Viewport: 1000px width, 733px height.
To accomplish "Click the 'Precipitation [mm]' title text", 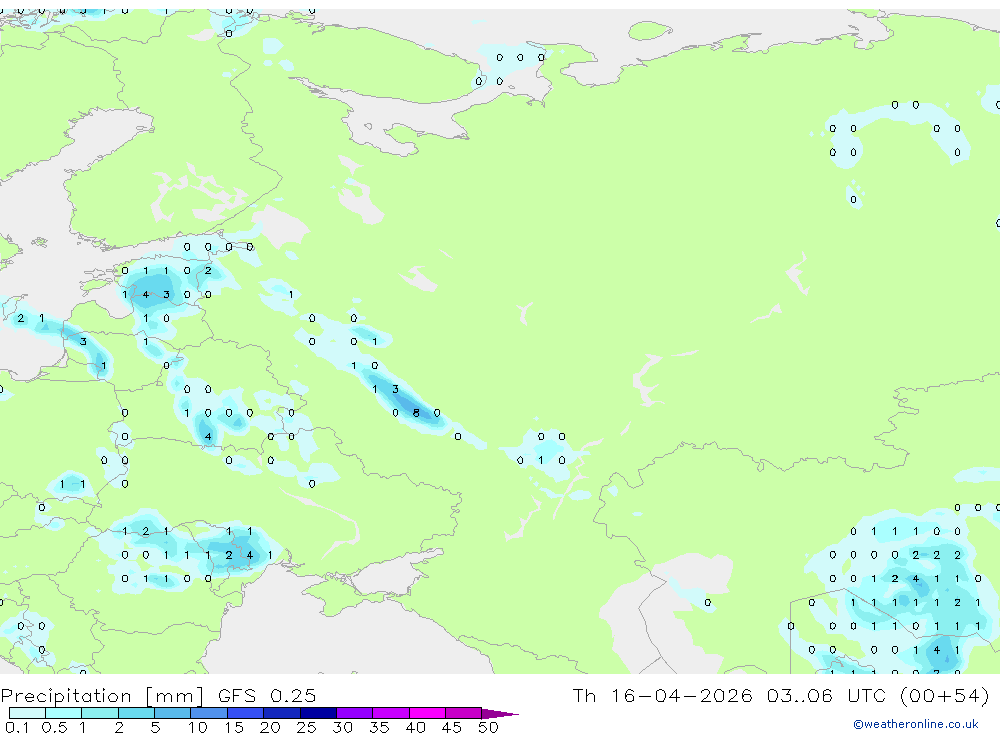I will tap(103, 695).
